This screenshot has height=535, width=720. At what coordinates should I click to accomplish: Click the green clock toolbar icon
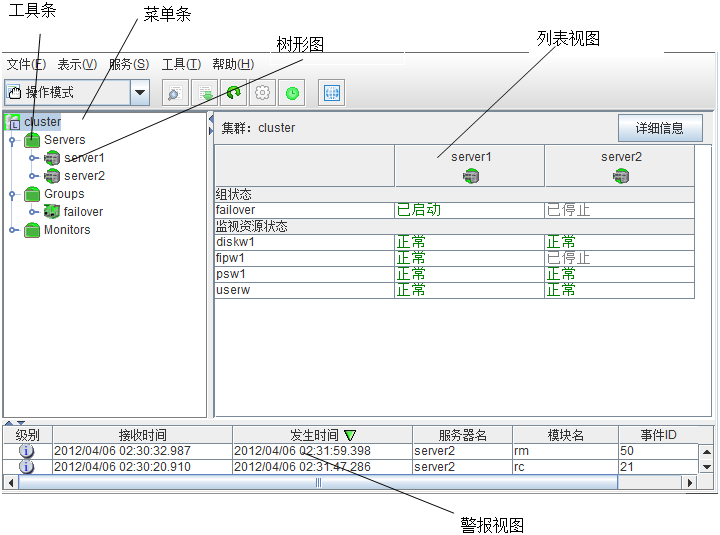[291, 93]
